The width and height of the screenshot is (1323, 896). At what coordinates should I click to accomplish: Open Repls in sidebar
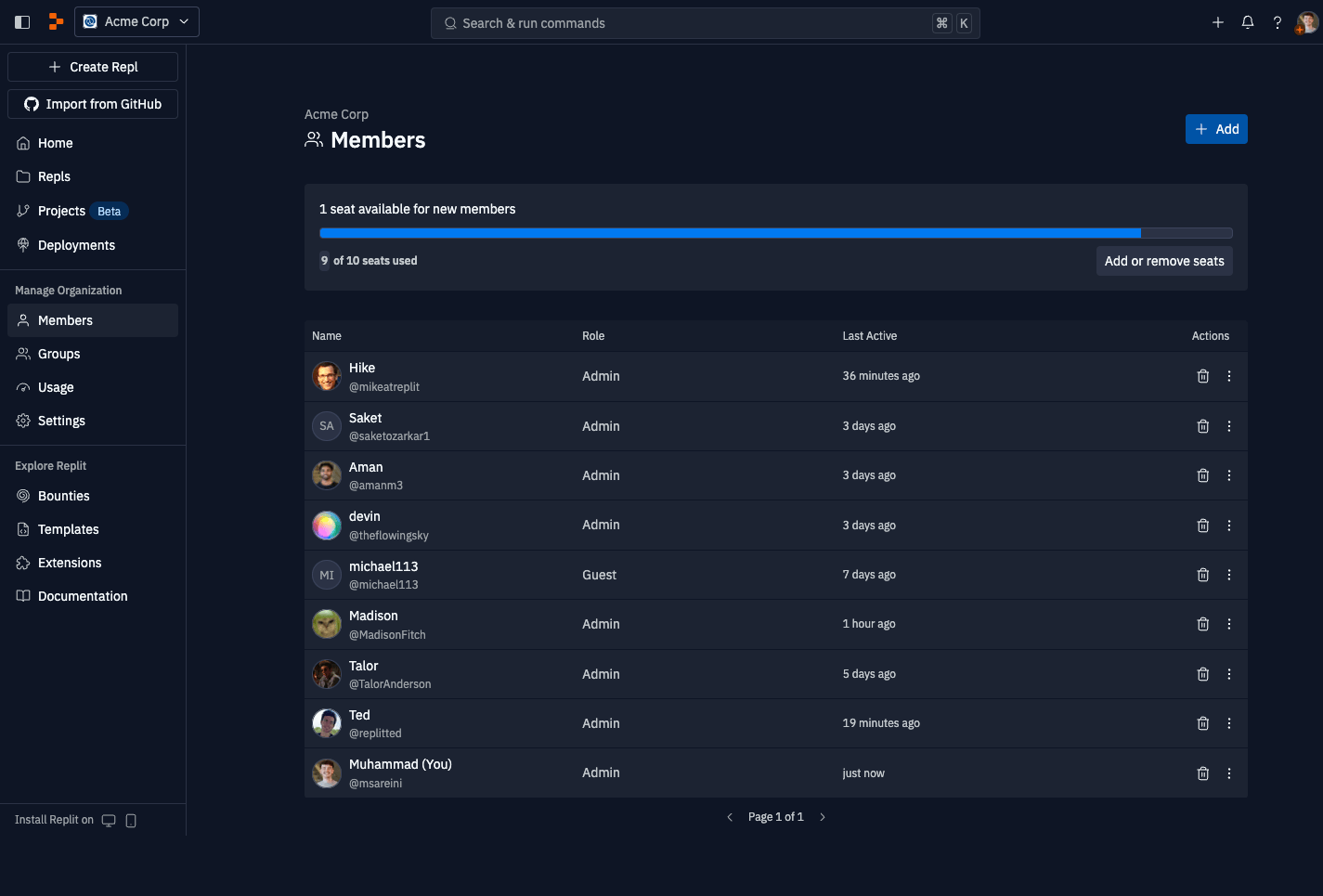93,176
